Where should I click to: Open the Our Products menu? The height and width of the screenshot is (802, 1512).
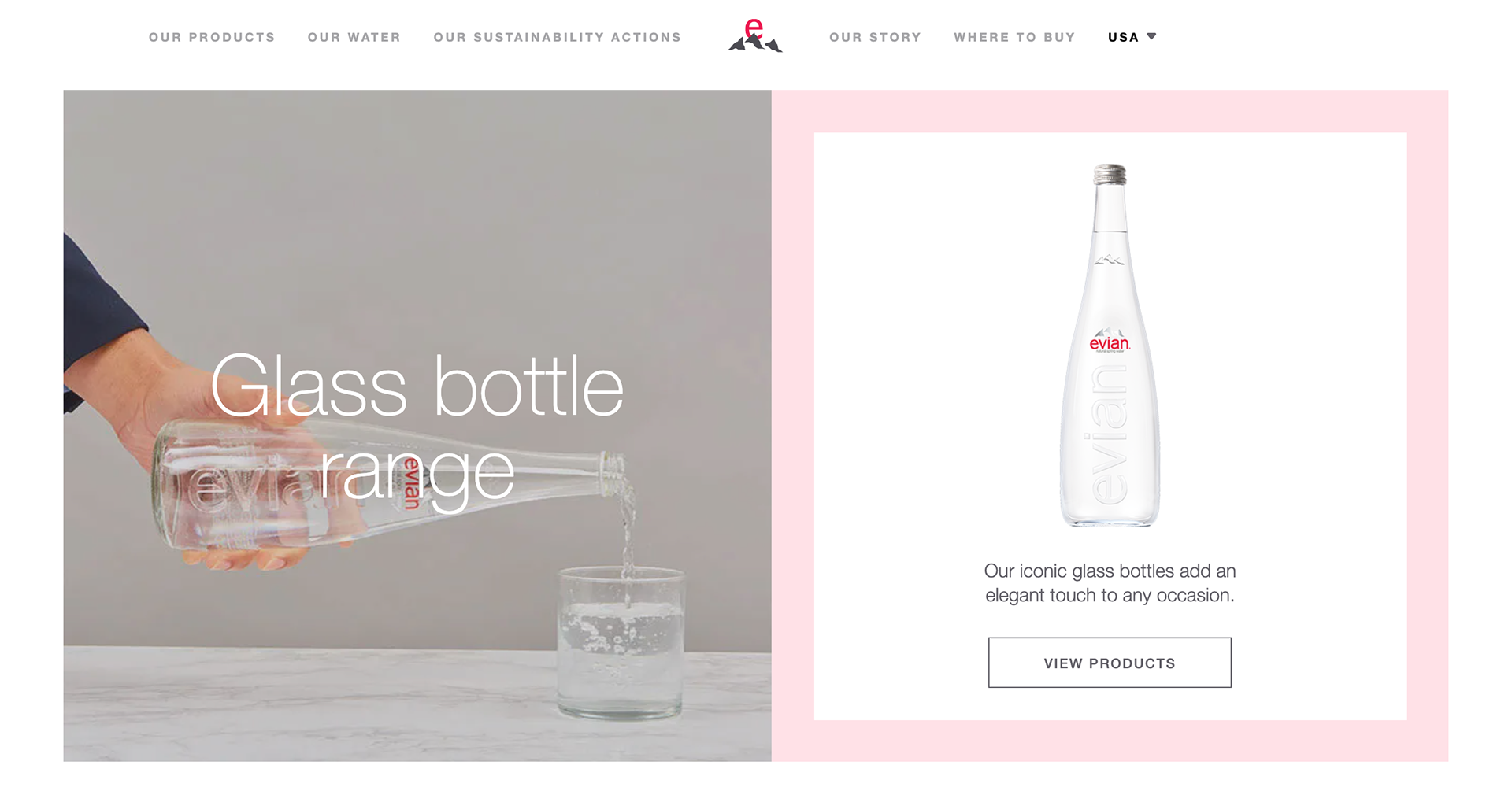212,37
